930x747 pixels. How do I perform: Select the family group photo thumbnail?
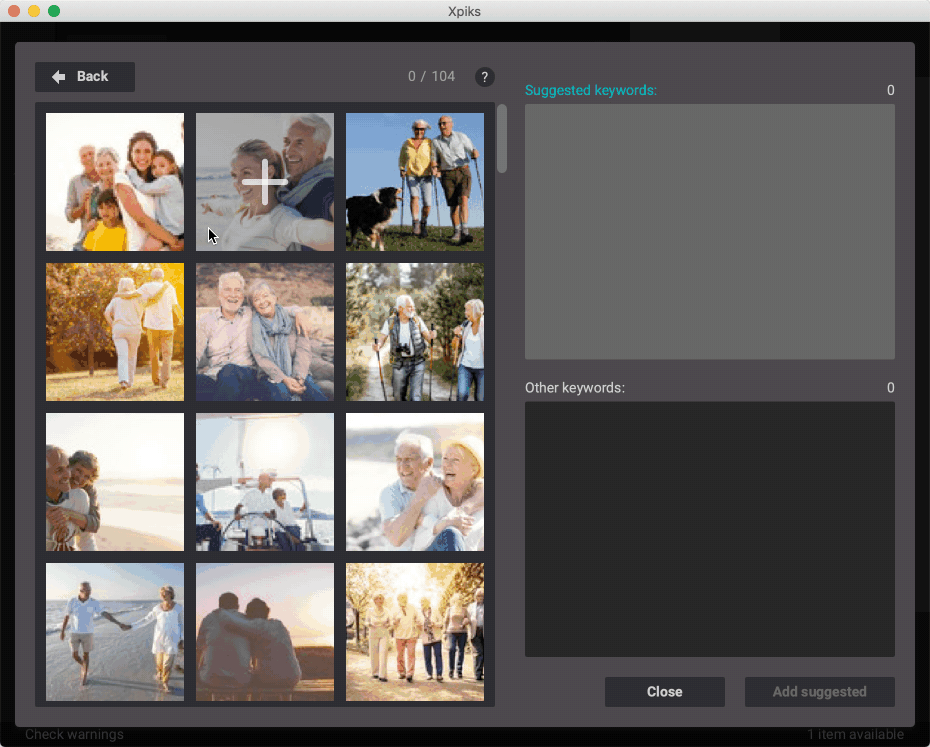click(115, 182)
